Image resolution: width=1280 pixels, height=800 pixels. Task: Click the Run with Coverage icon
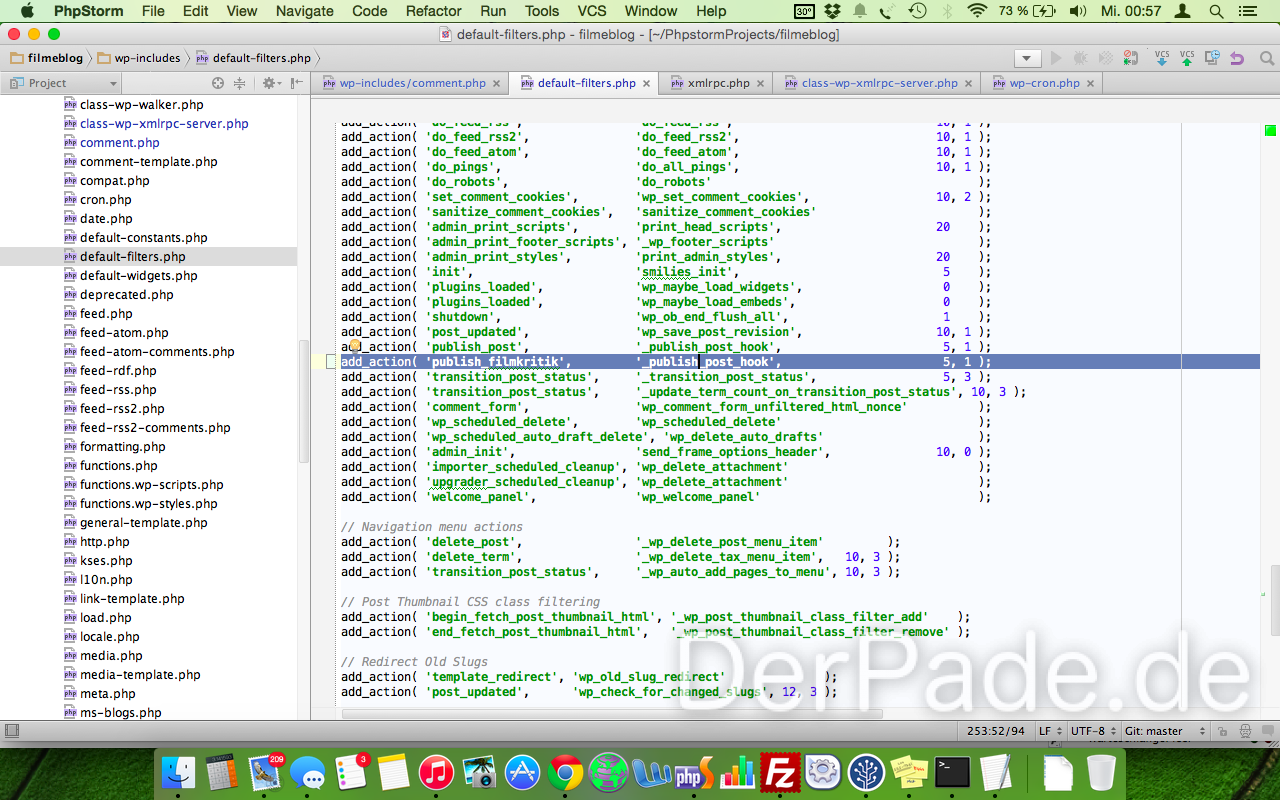[x=1105, y=58]
